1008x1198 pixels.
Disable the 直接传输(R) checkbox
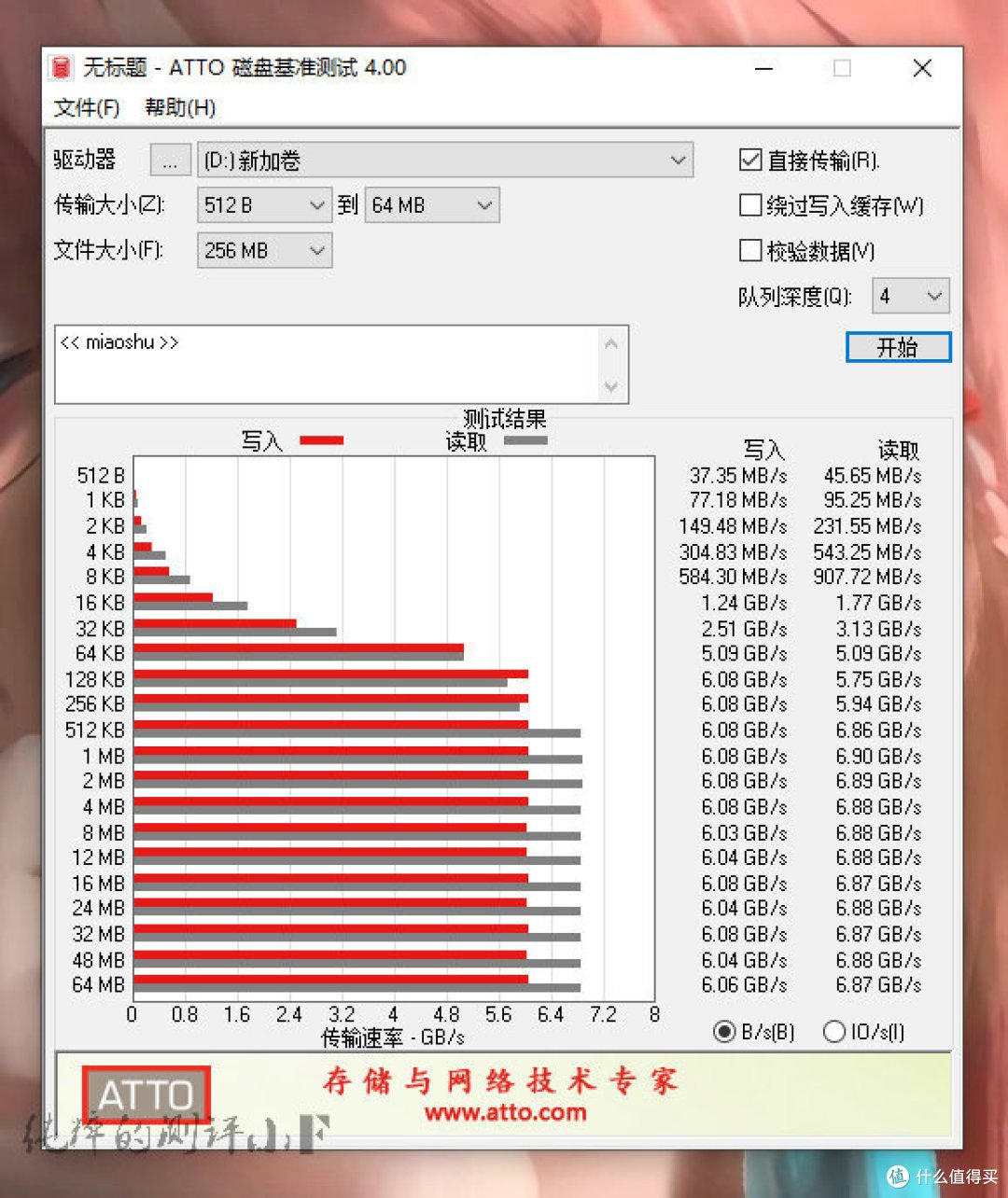click(750, 160)
